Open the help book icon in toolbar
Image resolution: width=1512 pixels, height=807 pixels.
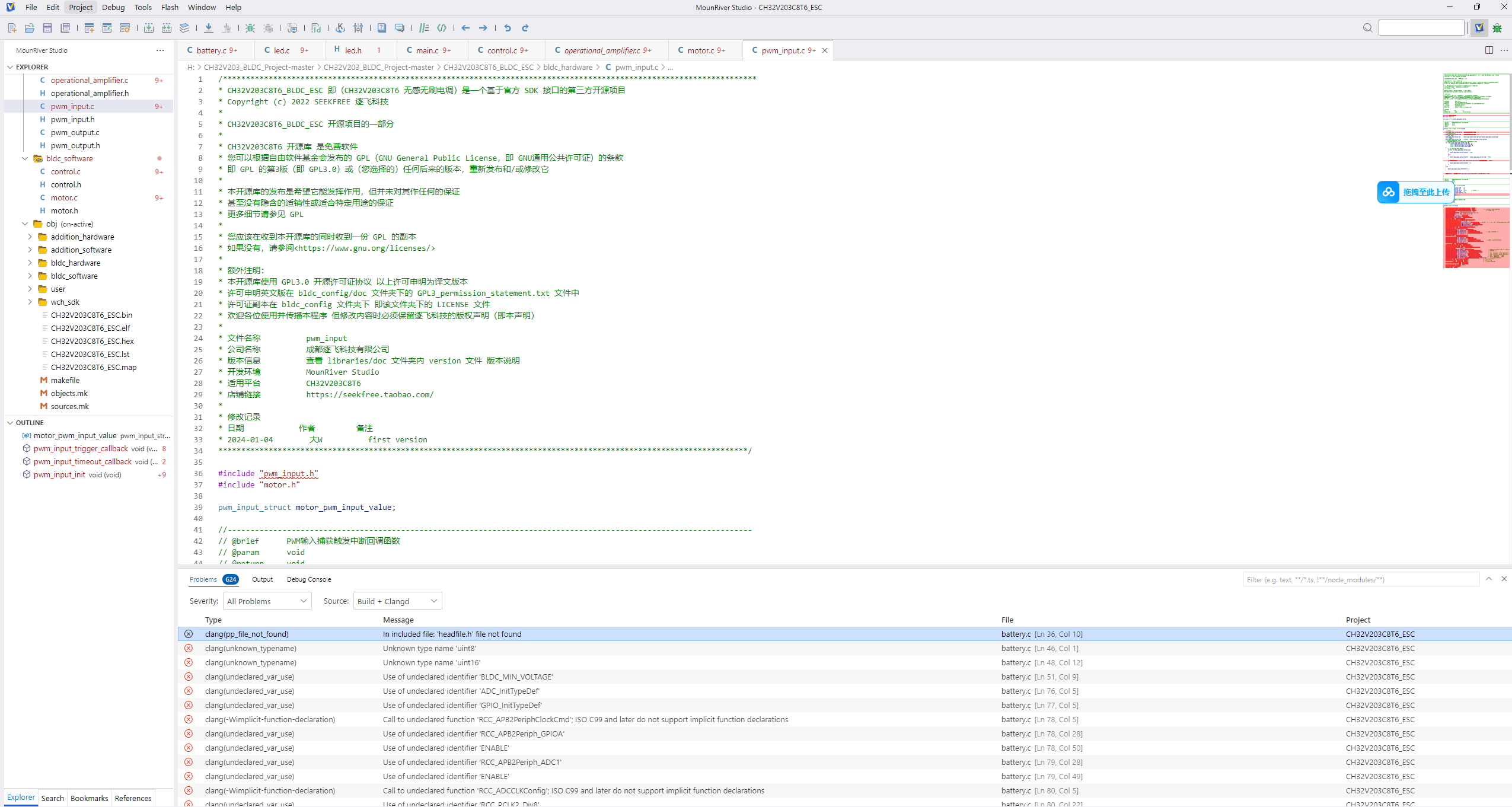pos(382,28)
